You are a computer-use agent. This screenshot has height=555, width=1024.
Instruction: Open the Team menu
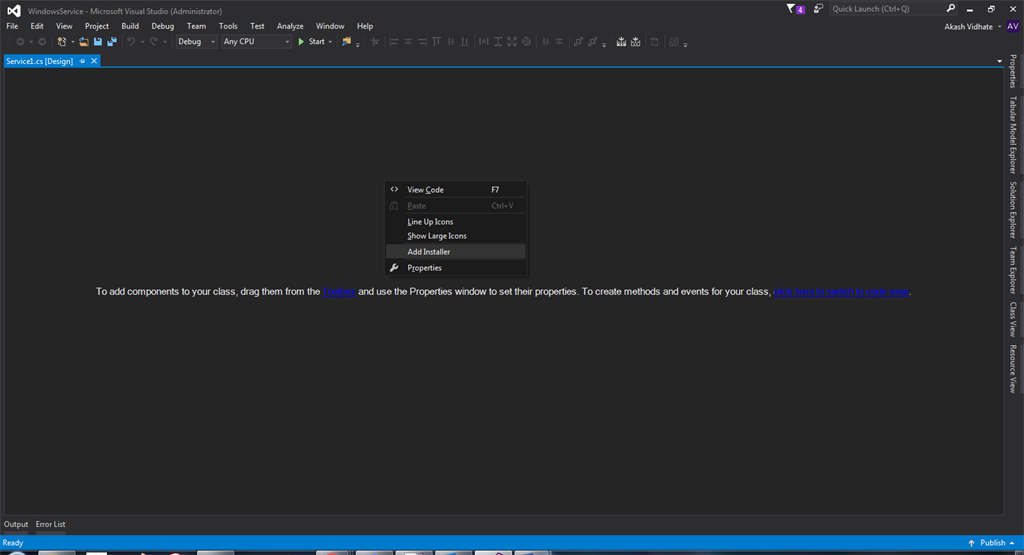point(196,26)
